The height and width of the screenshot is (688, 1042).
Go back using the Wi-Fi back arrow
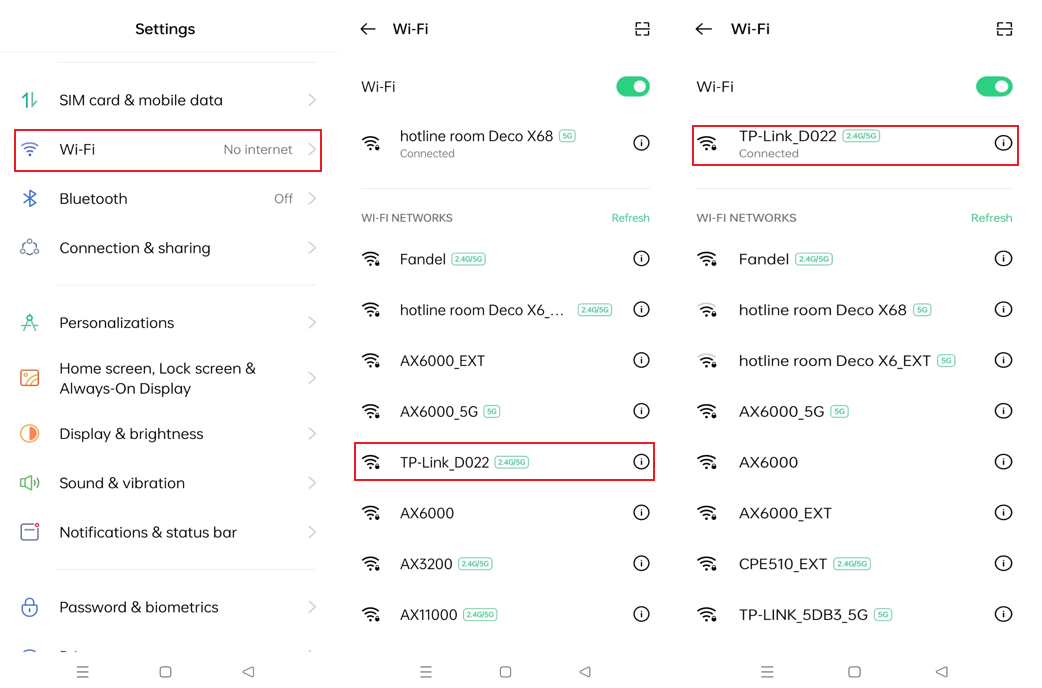tap(368, 29)
